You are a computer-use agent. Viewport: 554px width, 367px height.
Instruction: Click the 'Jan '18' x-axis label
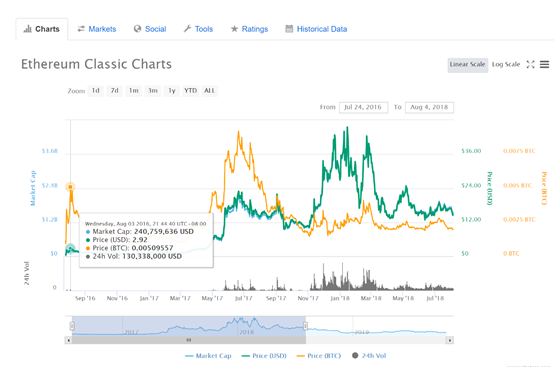click(x=340, y=298)
